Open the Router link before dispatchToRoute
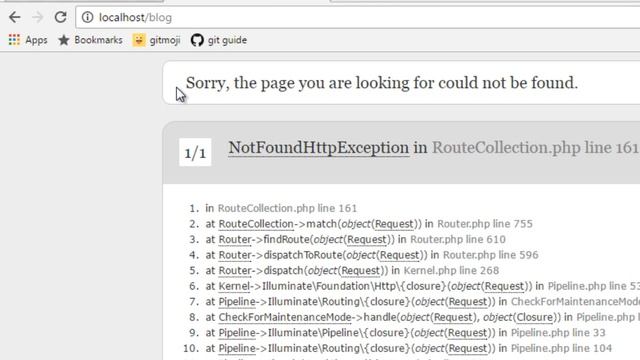The width and height of the screenshot is (640, 360). point(235,255)
